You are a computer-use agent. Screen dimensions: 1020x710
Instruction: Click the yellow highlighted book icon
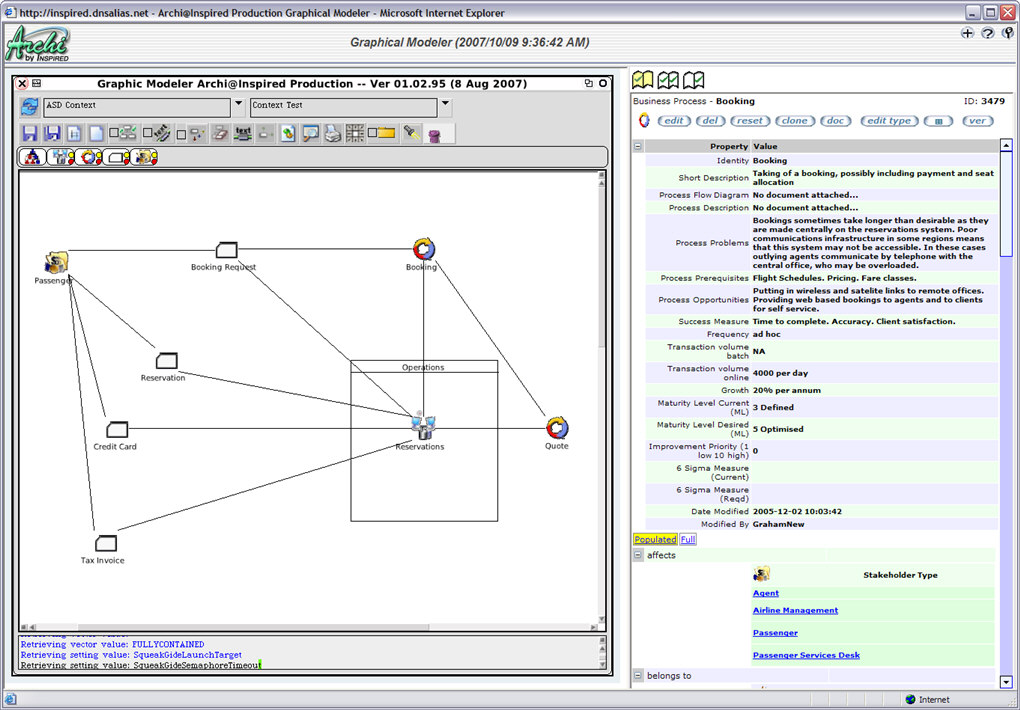pyautogui.click(x=643, y=80)
